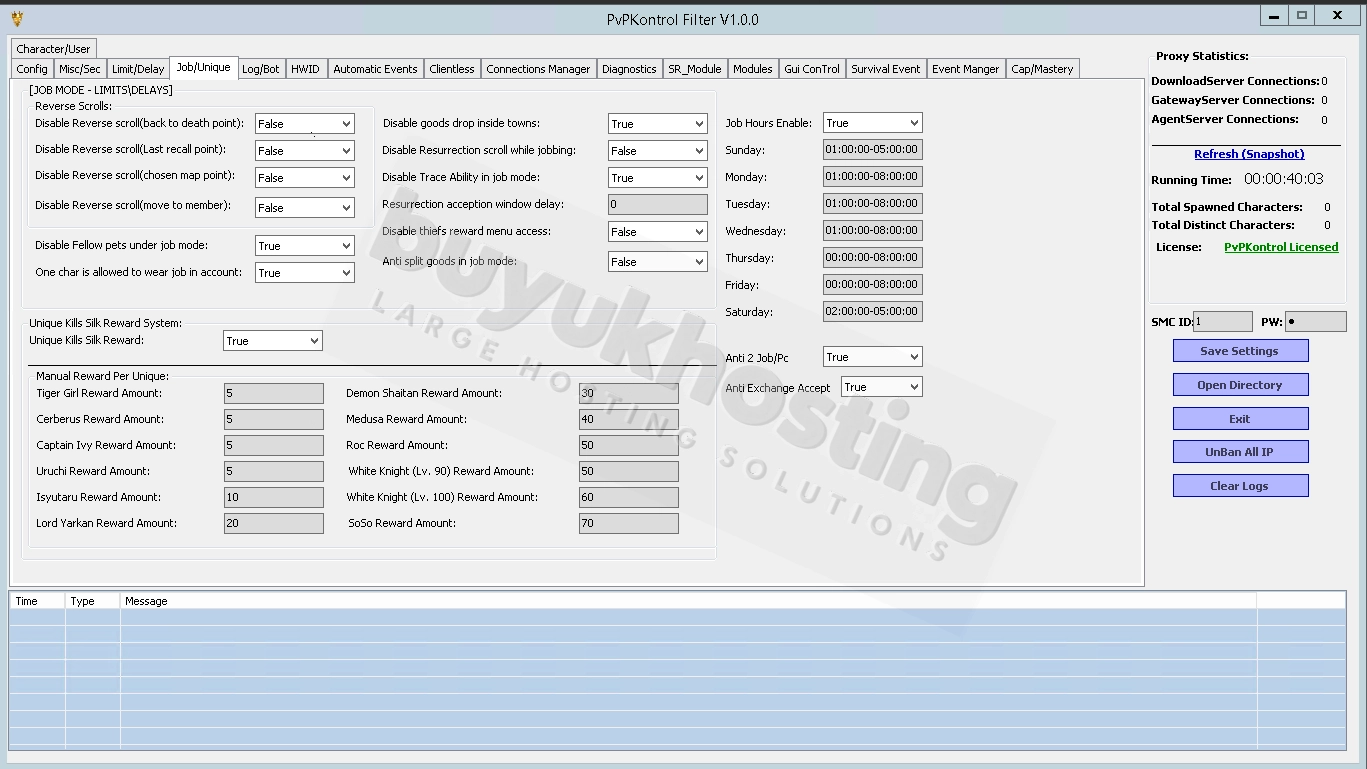Switch to the Config tab
Image resolution: width=1367 pixels, height=769 pixels.
pyautogui.click(x=32, y=69)
